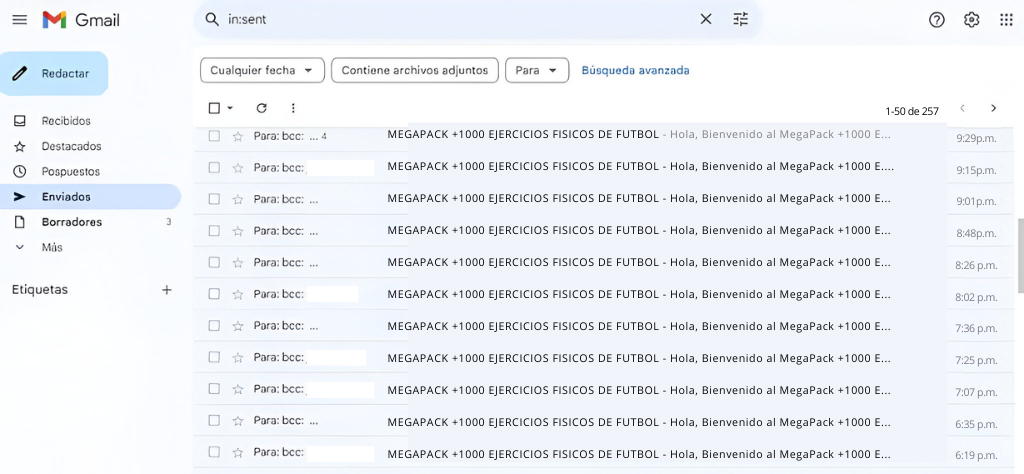Open the three-dot More options menu
This screenshot has width=1024, height=474.
293,108
